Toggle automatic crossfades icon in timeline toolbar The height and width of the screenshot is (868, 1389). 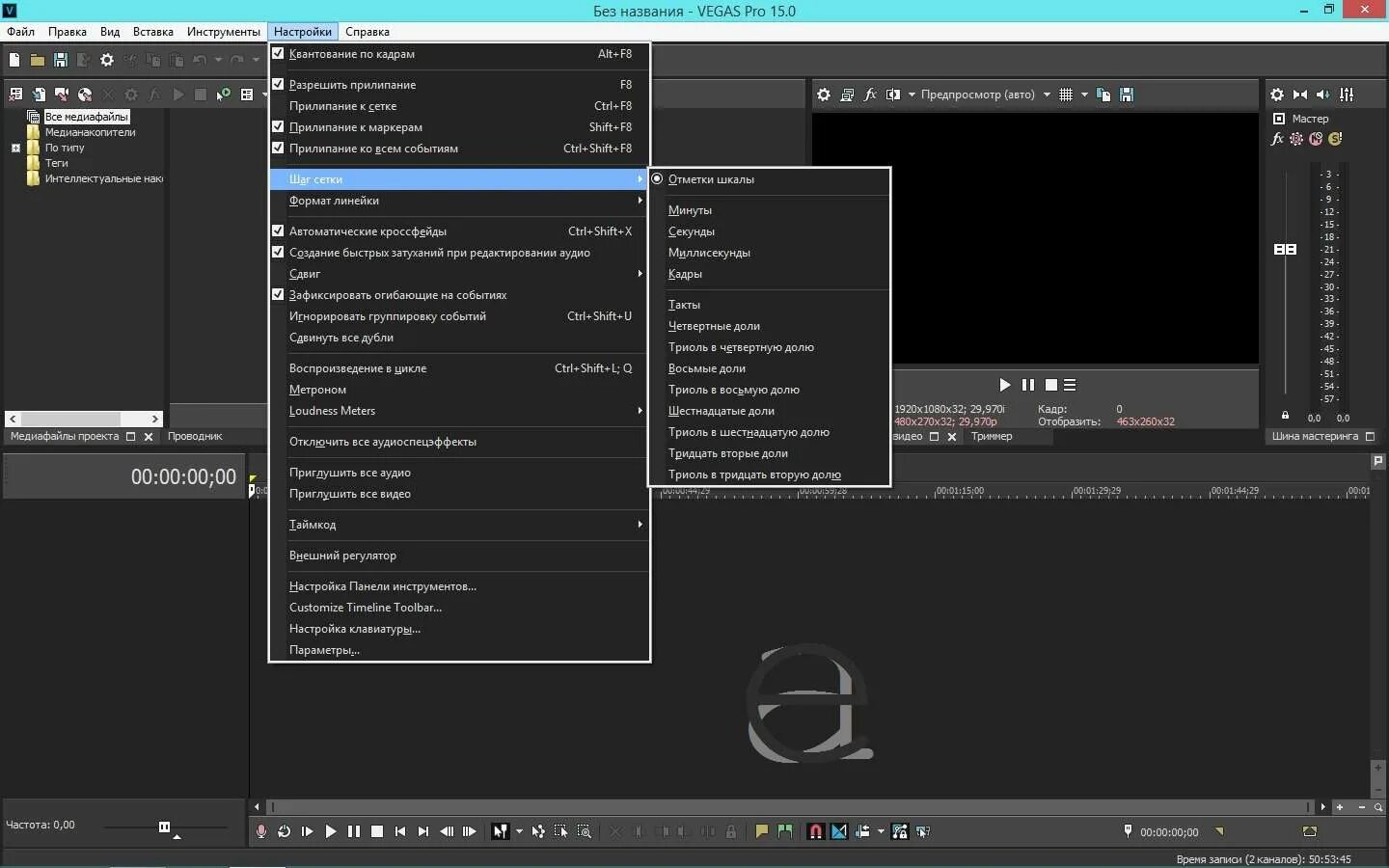click(x=839, y=831)
